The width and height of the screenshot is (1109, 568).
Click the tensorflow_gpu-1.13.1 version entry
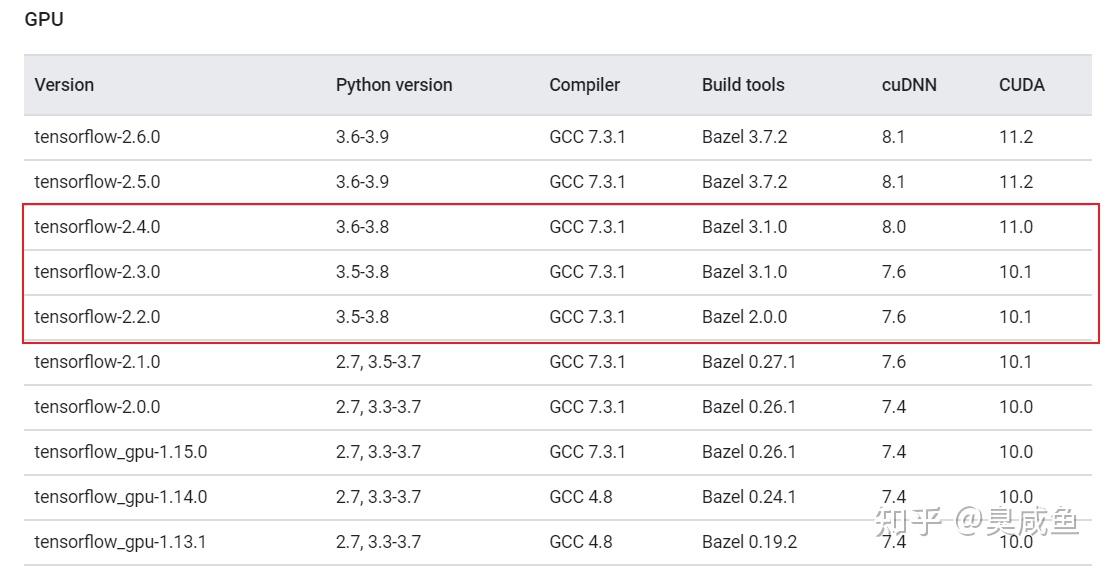click(120, 542)
